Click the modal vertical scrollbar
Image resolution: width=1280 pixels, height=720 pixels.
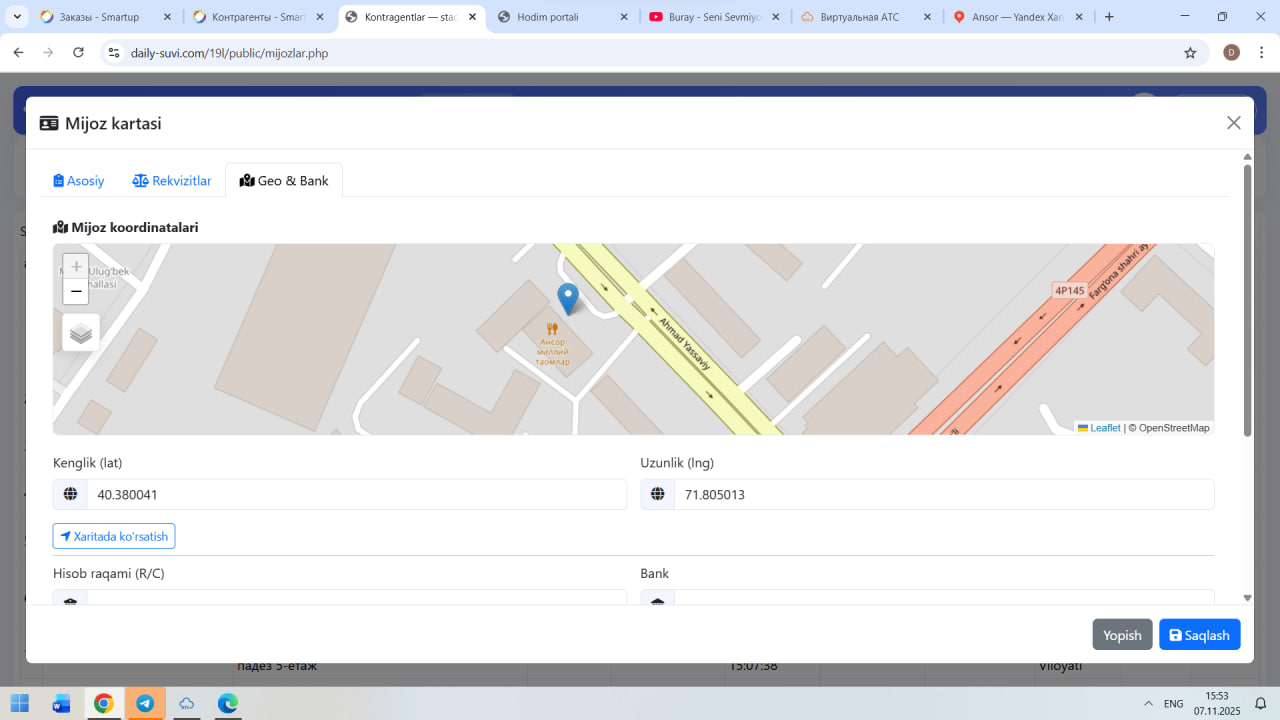pos(1247,300)
